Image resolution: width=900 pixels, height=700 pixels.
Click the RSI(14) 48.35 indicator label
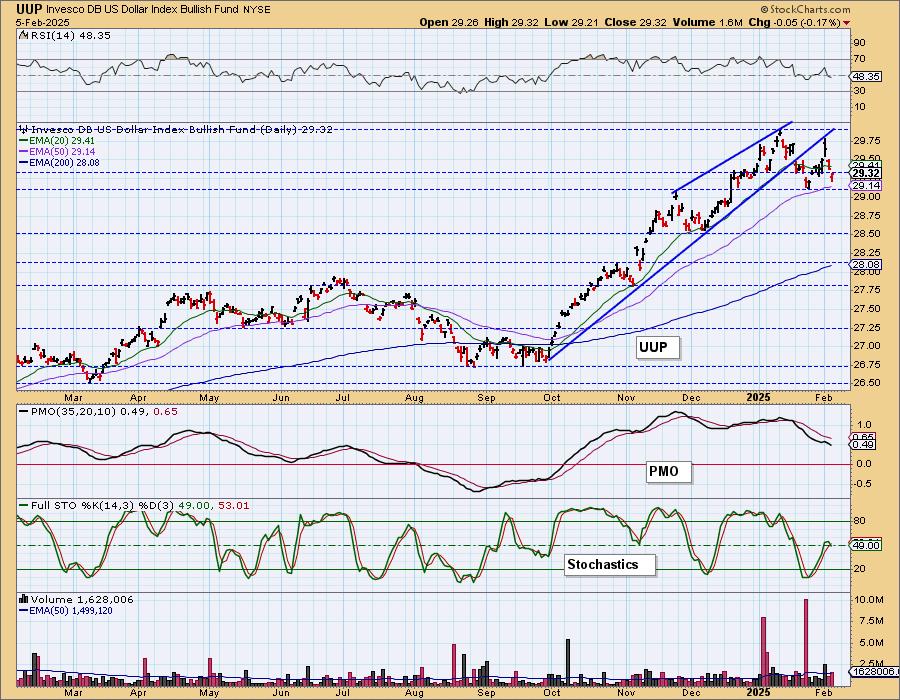[x=71, y=35]
